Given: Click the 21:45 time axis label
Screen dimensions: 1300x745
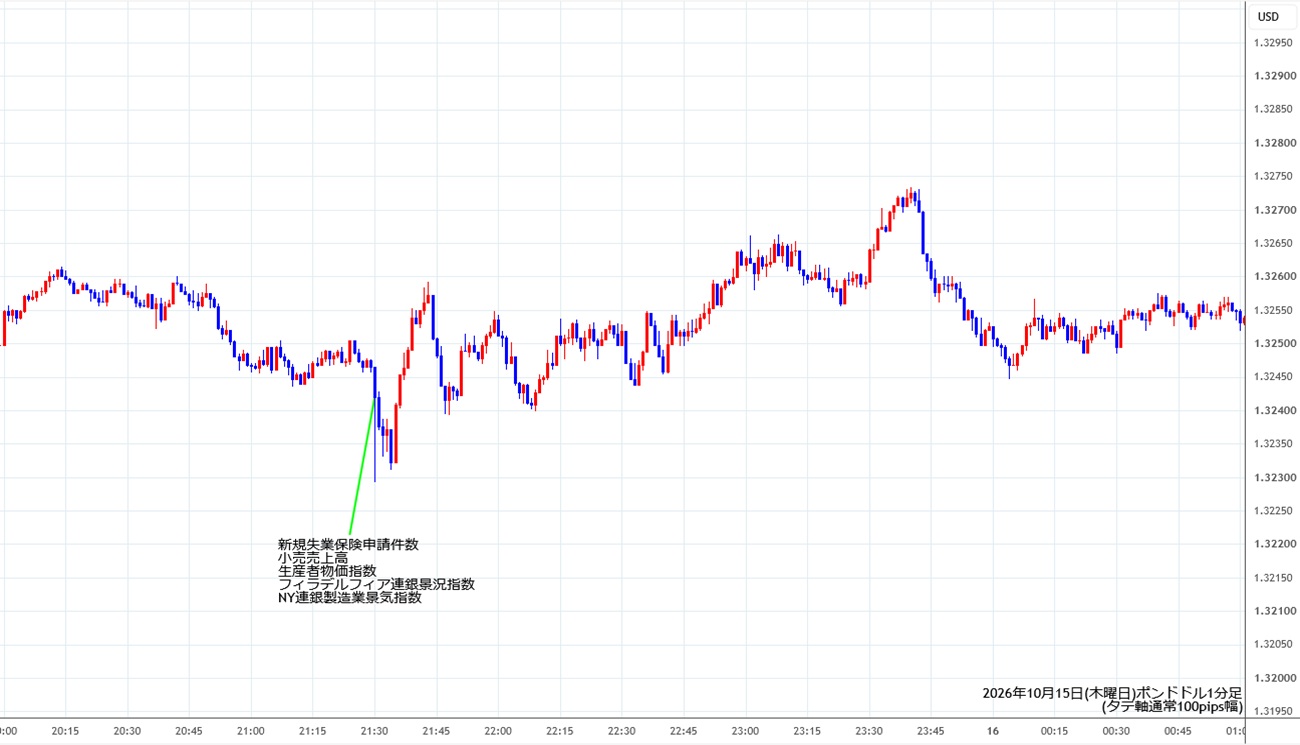Looking at the screenshot, I should click(x=436, y=731).
